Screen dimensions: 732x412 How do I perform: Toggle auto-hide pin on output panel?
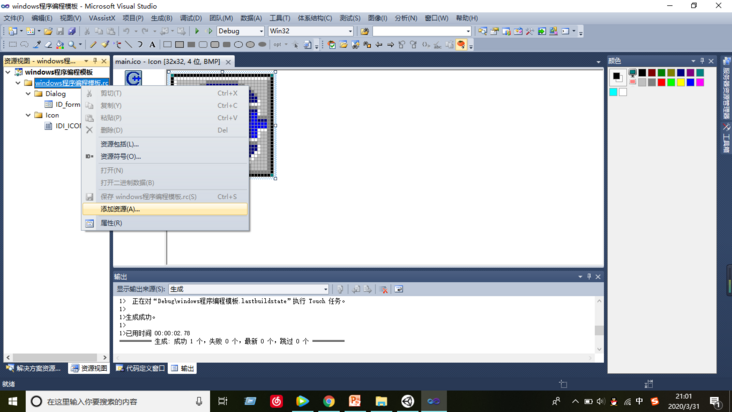(589, 277)
